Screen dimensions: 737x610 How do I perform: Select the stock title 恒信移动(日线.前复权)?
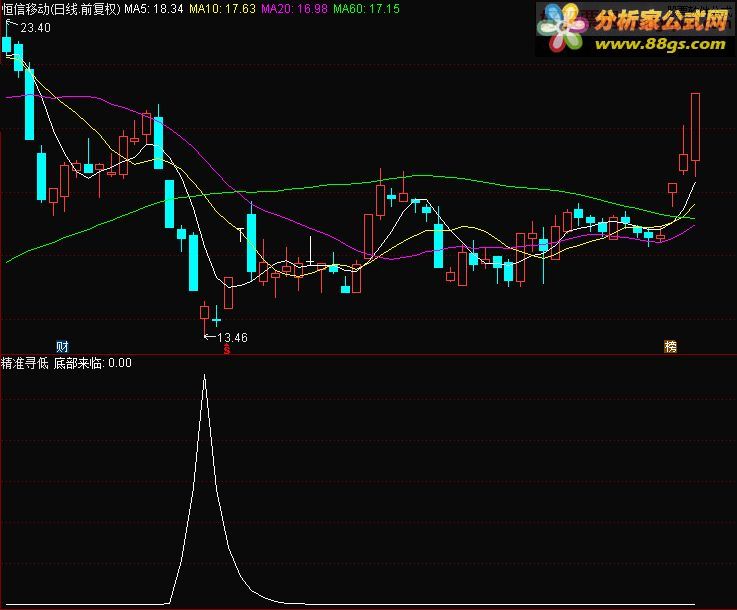coord(61,9)
